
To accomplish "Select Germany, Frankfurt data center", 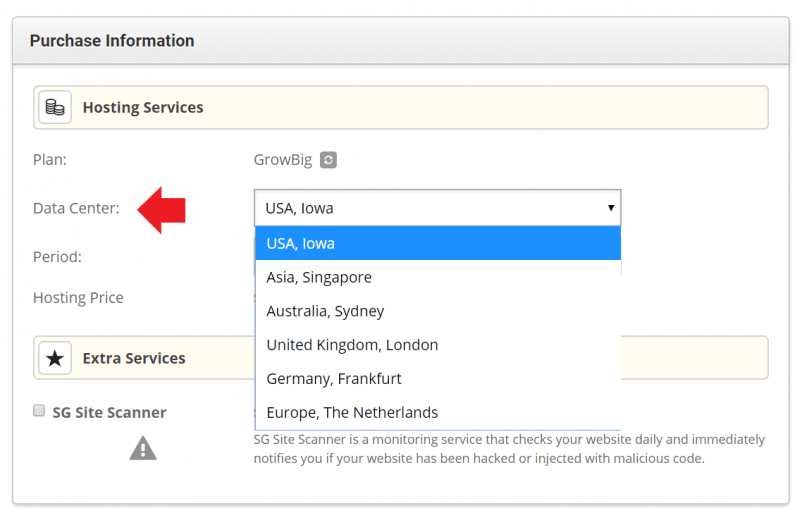I will click(437, 379).
